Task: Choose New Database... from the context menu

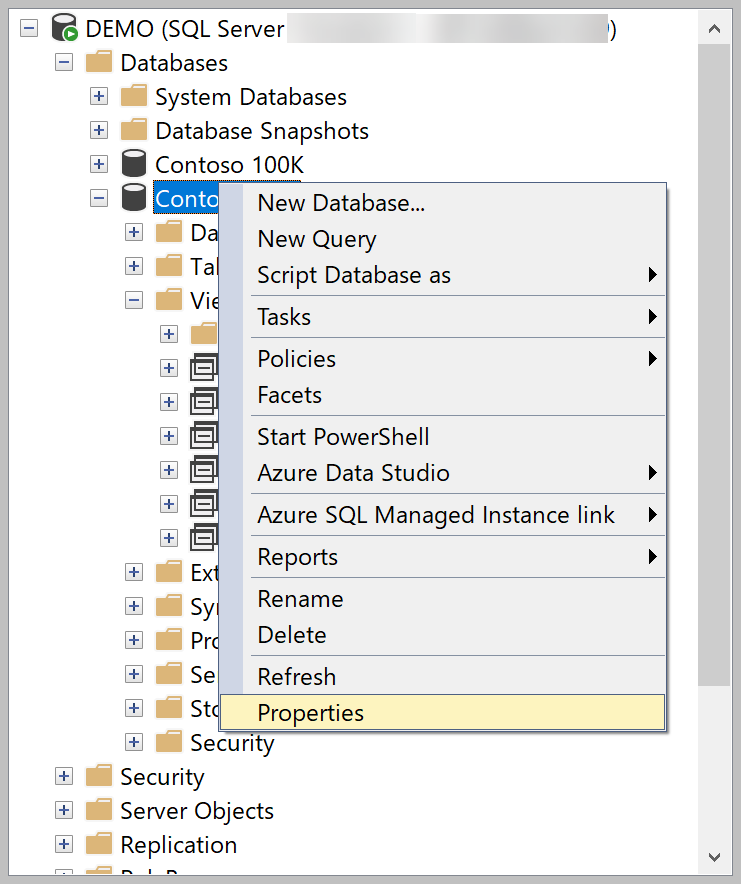Action: pos(442,203)
